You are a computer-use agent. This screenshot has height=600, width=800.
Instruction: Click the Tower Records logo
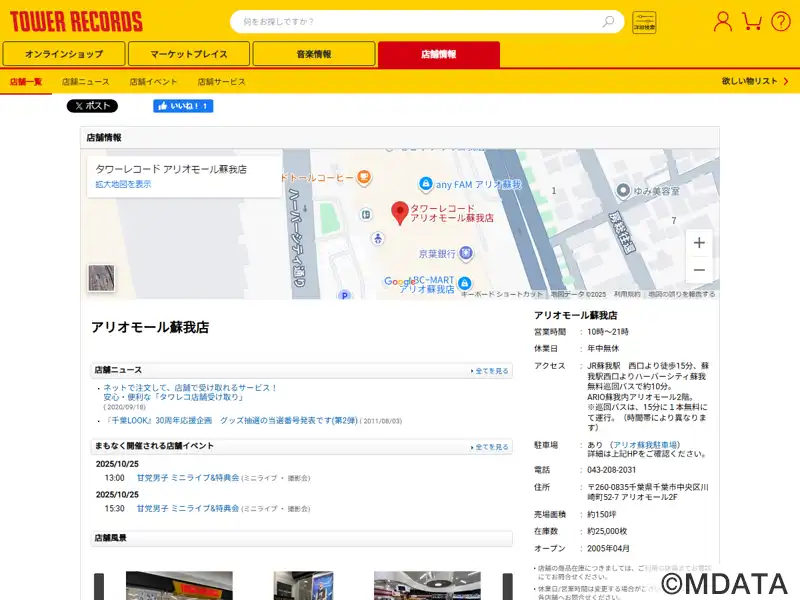(76, 21)
